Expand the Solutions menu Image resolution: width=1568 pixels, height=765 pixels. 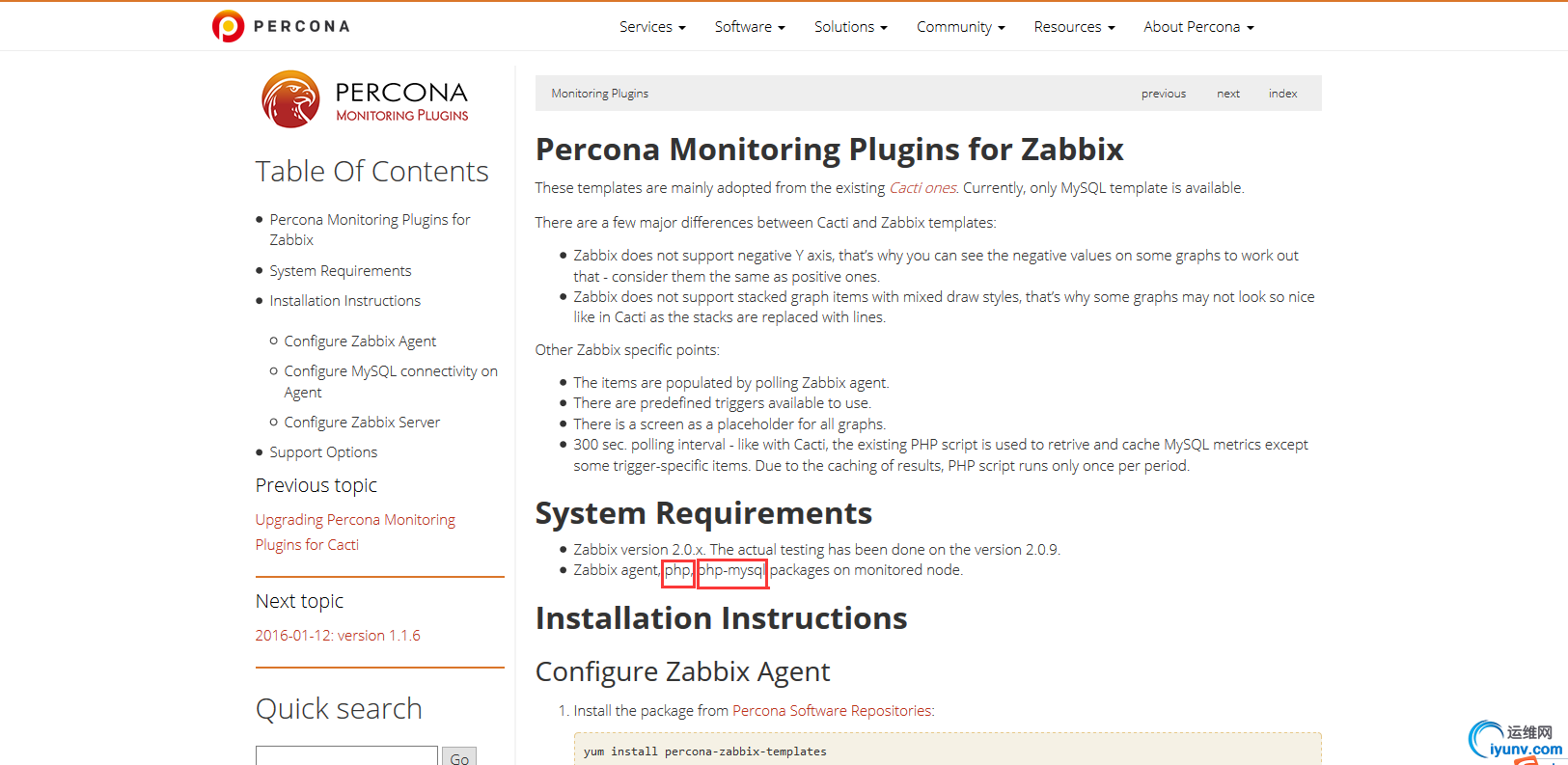coord(850,27)
